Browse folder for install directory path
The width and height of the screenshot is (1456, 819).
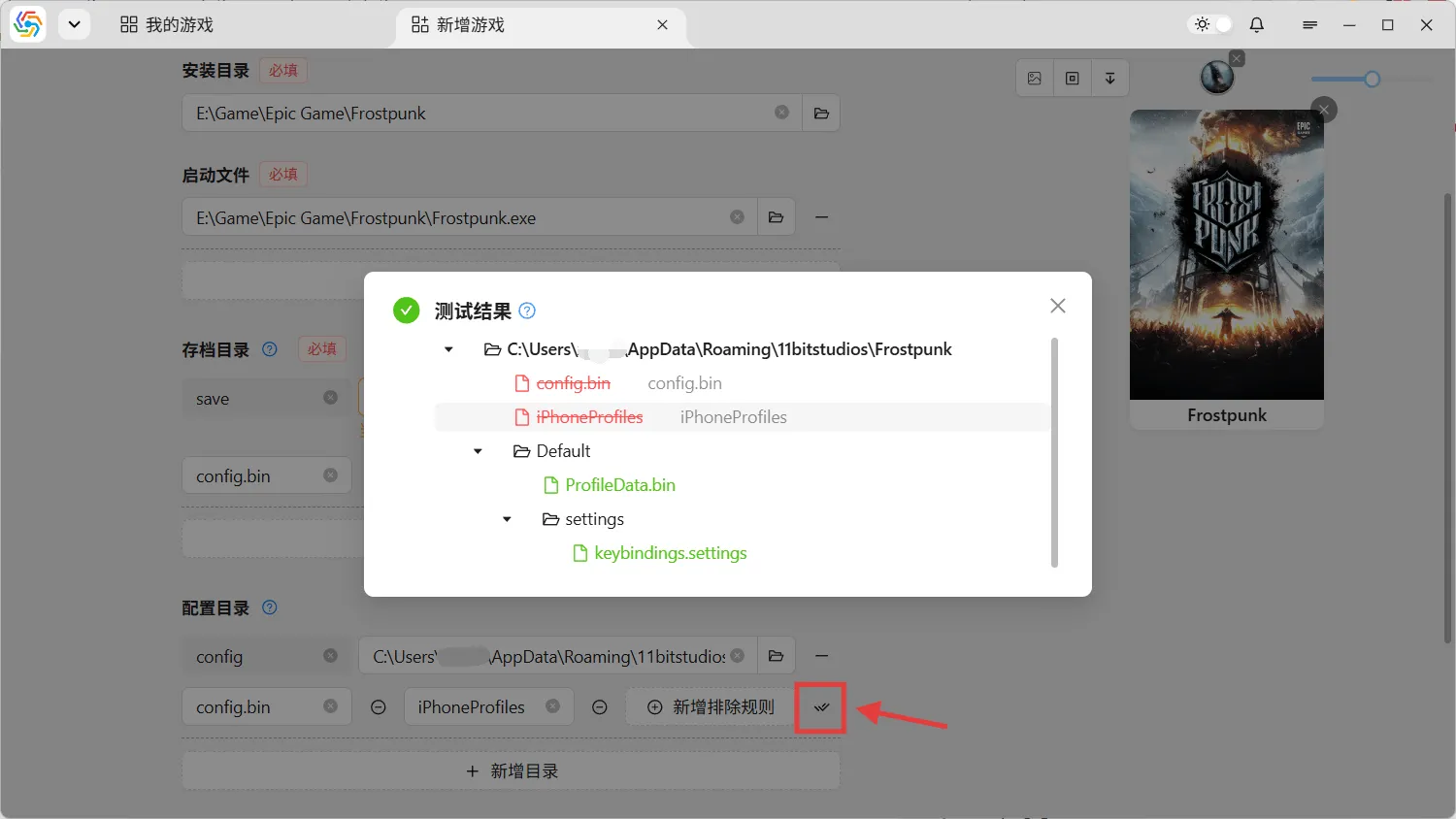(x=821, y=114)
